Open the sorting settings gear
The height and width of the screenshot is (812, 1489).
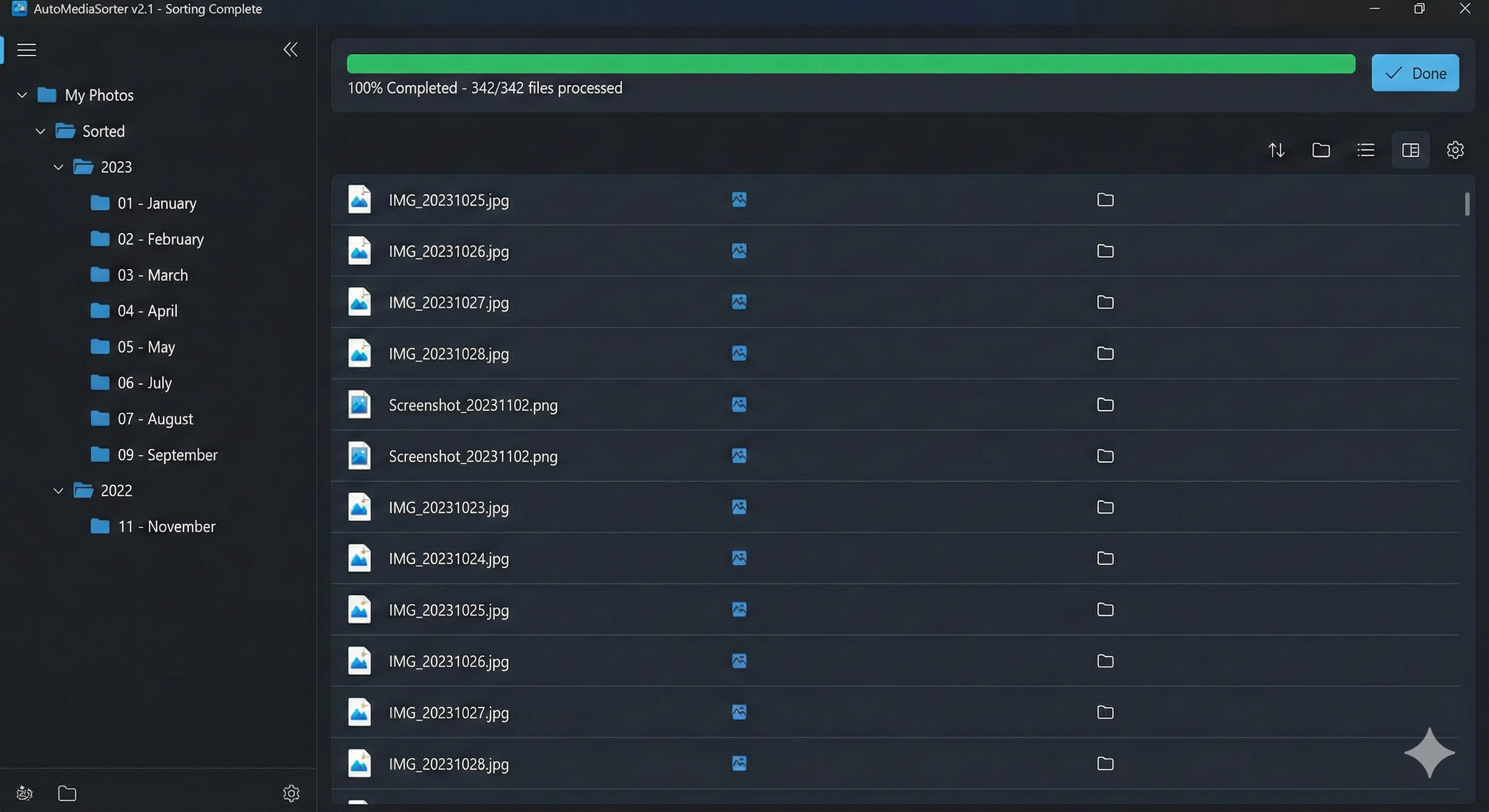click(x=1456, y=150)
